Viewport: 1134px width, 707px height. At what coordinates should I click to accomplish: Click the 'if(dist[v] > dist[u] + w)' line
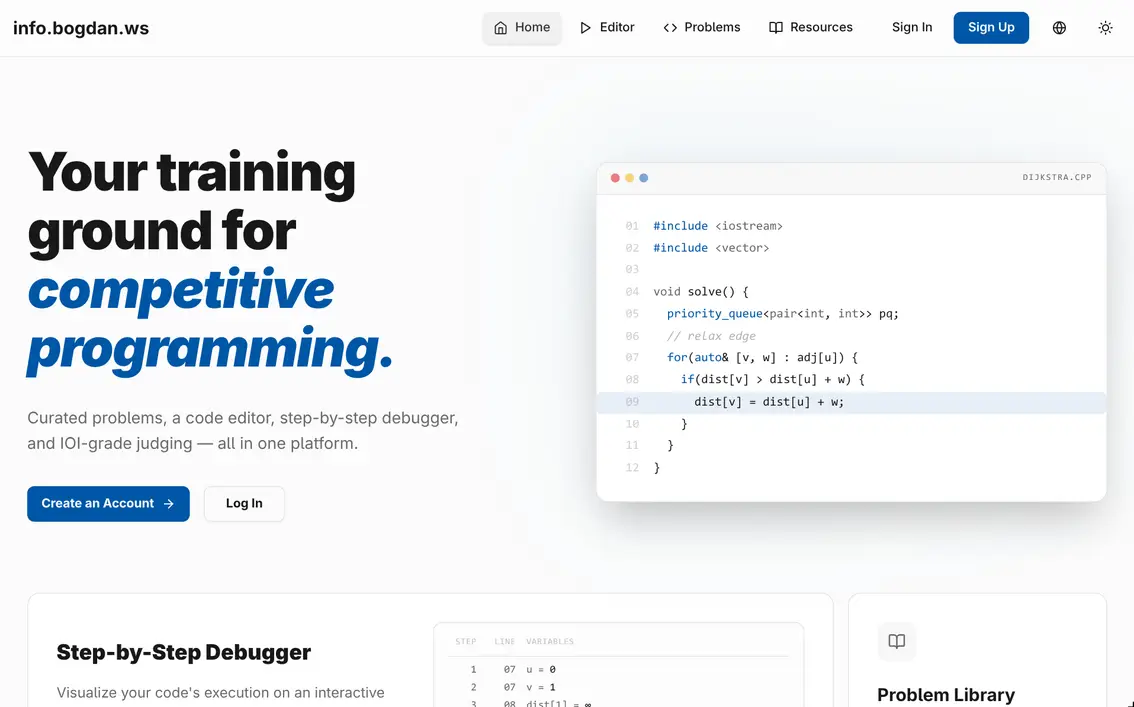(x=772, y=380)
